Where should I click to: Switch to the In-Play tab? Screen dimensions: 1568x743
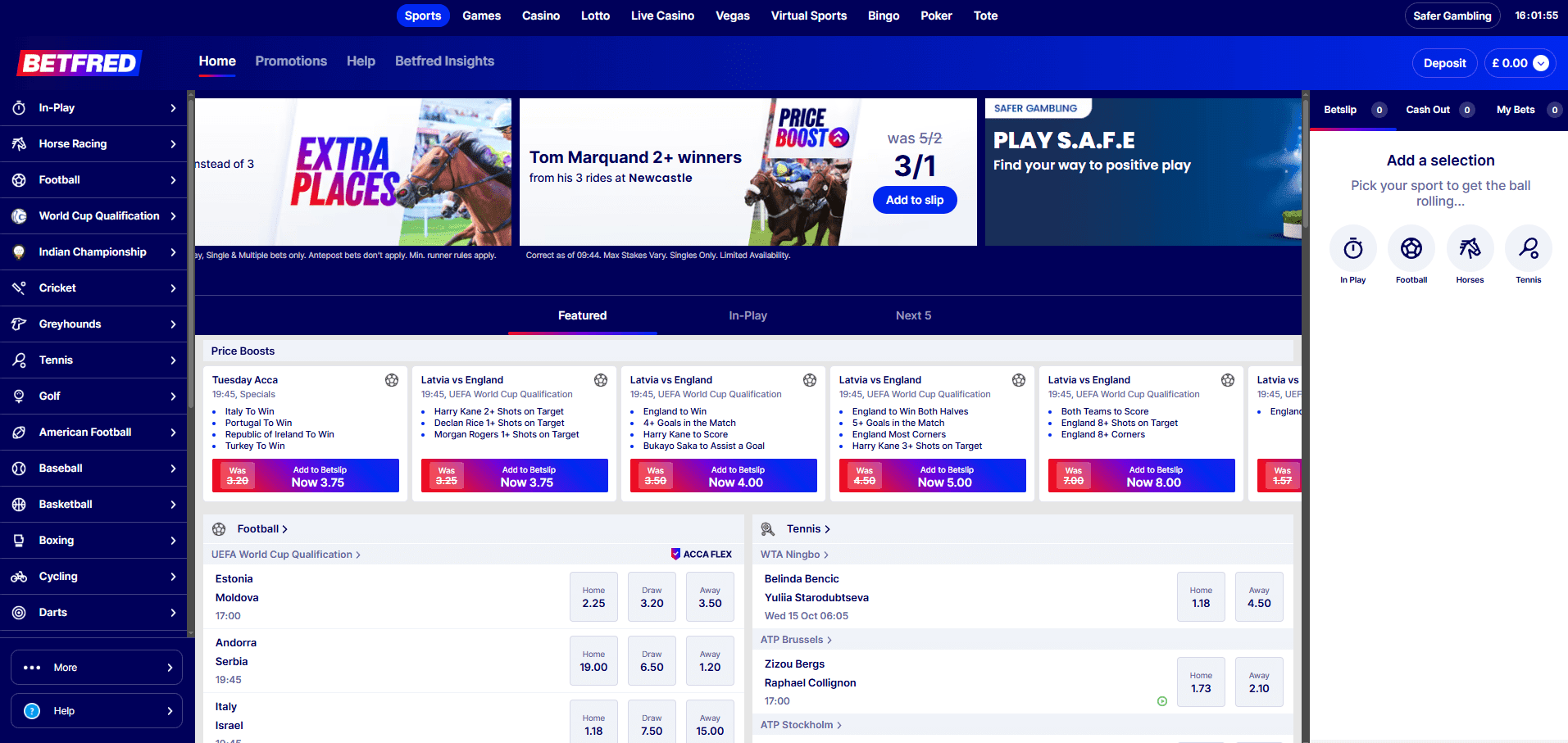tap(748, 315)
